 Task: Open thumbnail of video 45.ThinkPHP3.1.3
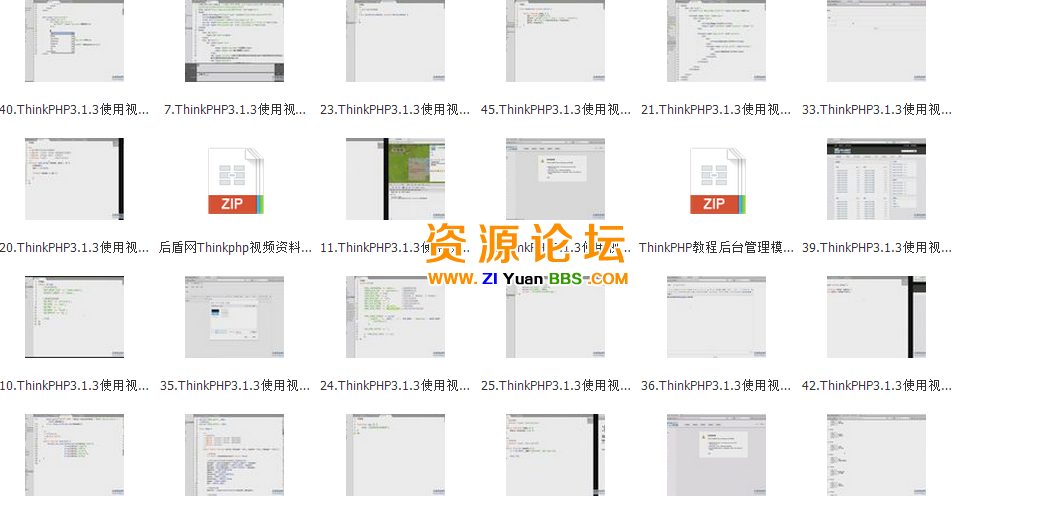555,41
